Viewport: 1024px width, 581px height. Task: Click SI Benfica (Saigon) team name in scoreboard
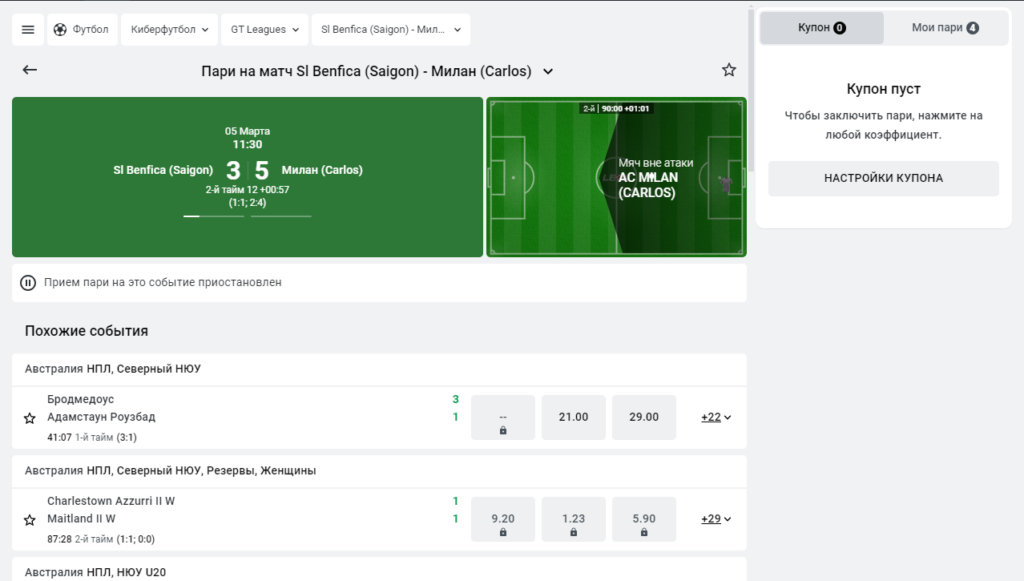pyautogui.click(x=163, y=170)
